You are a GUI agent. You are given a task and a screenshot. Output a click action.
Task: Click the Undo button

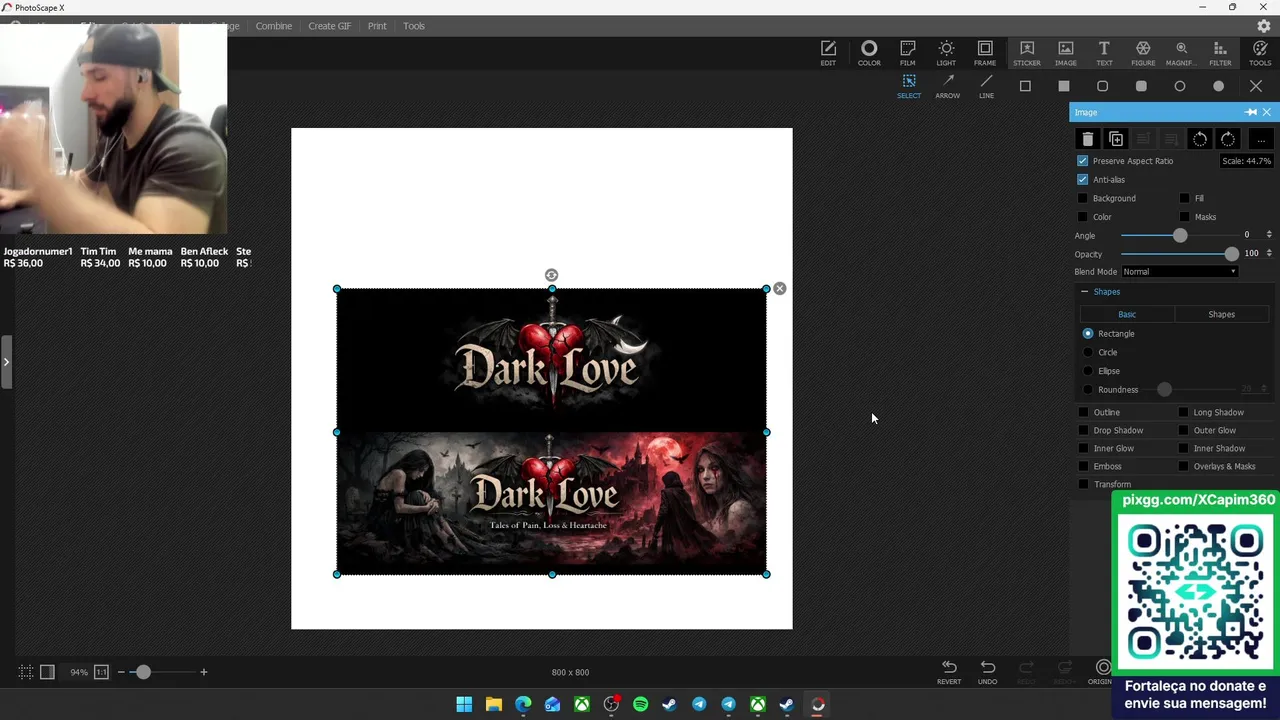[987, 672]
